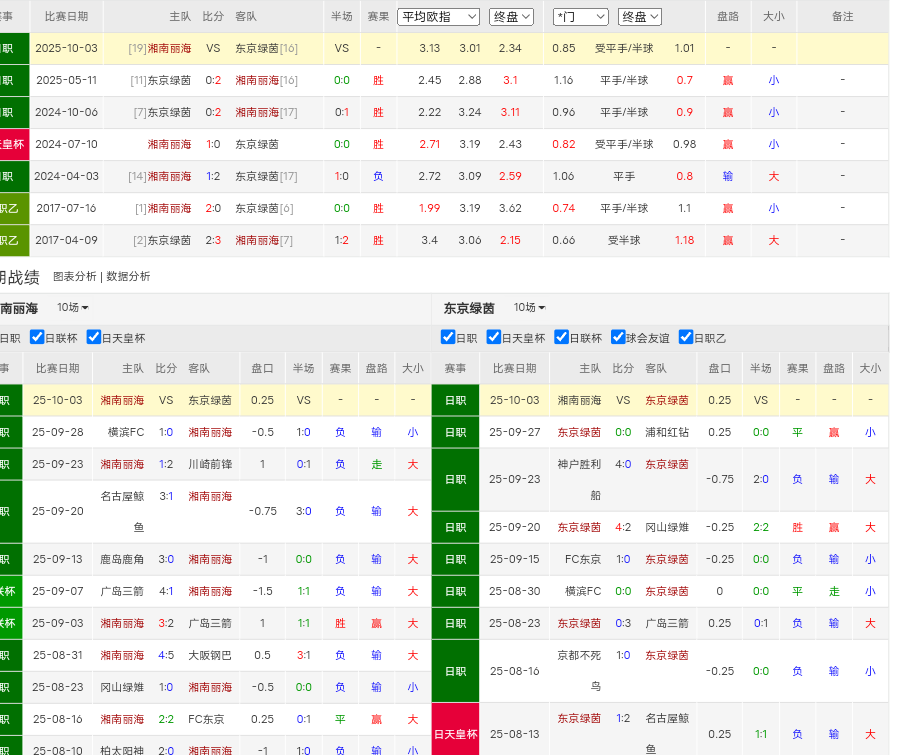This screenshot has width=919, height=755.
Task: Click 0:2 score of 2025-05-11 match
Action: pos(213,80)
